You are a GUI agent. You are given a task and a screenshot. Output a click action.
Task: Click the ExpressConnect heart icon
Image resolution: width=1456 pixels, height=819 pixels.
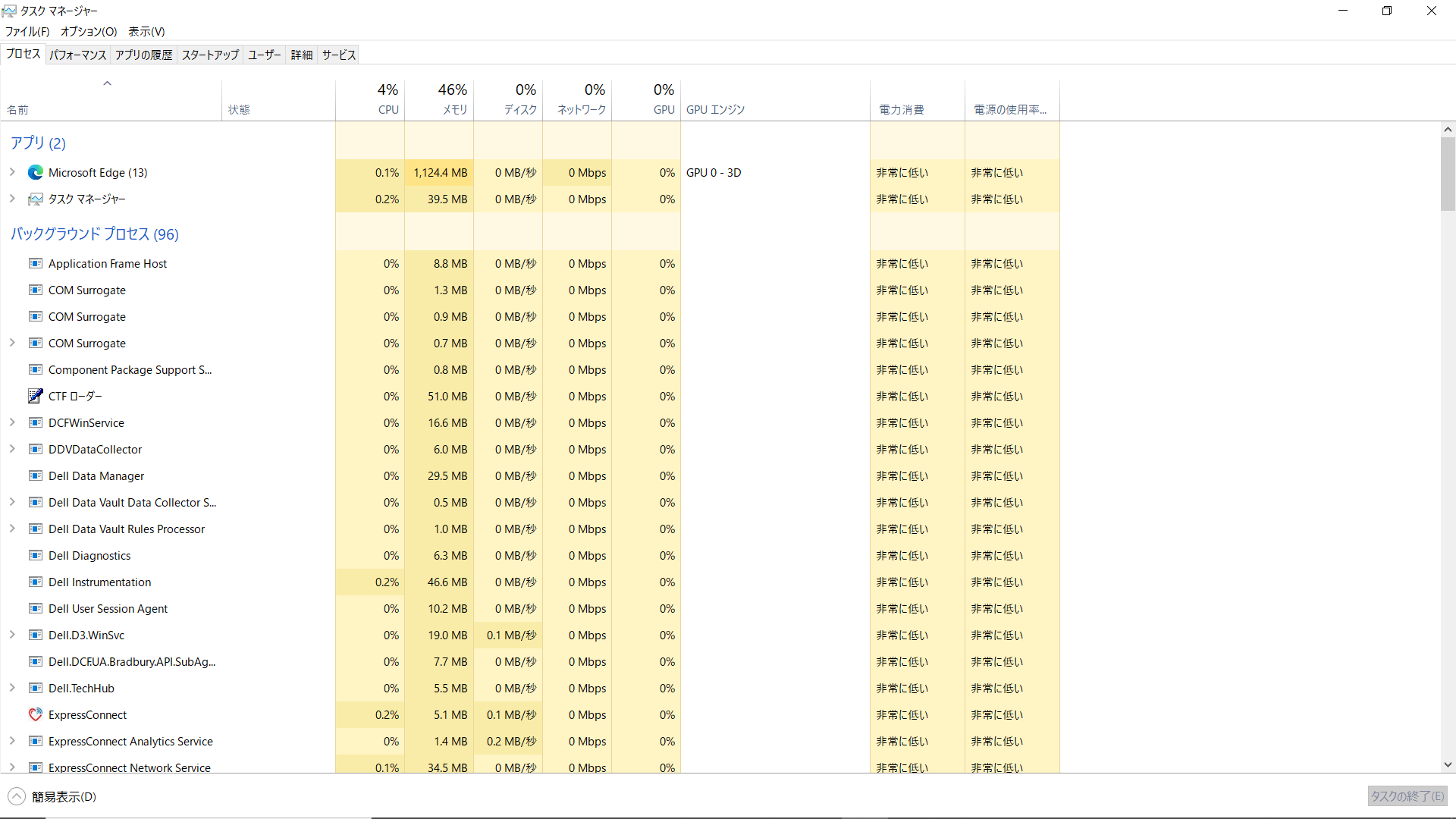point(36,715)
